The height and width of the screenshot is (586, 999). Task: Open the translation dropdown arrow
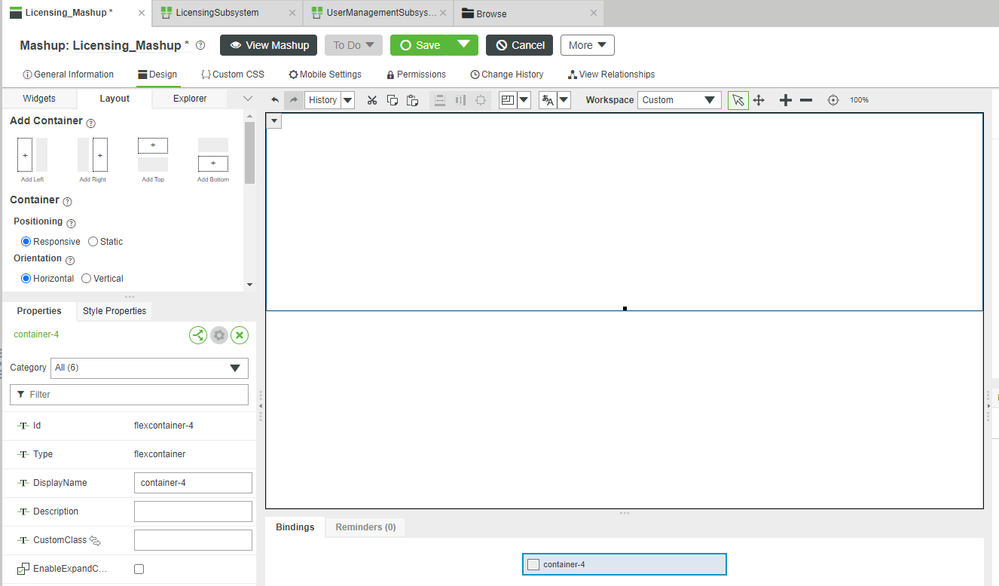[563, 100]
